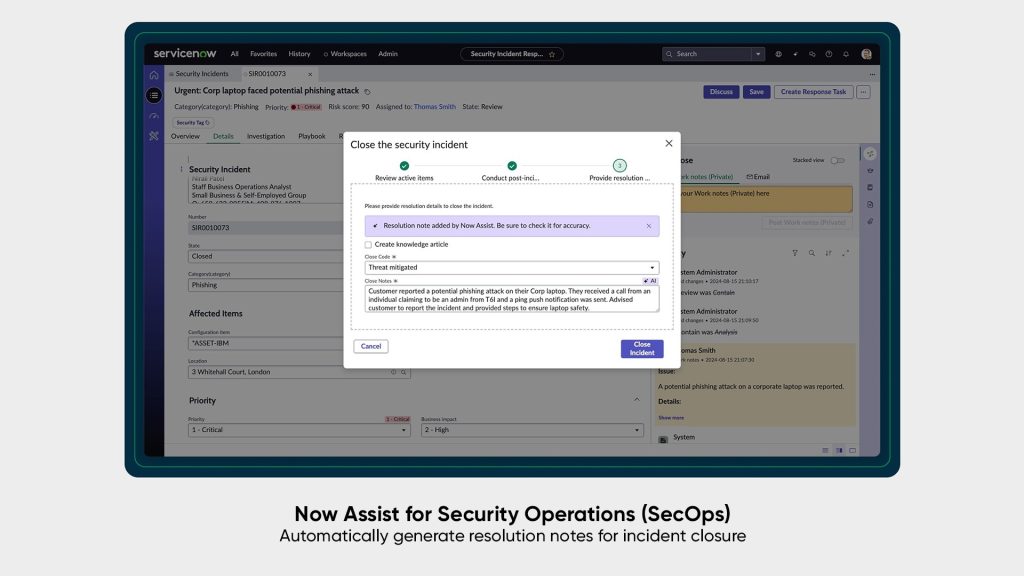This screenshot has width=1024, height=576.
Task: Expand the global Search options arrow
Action: [x=758, y=54]
